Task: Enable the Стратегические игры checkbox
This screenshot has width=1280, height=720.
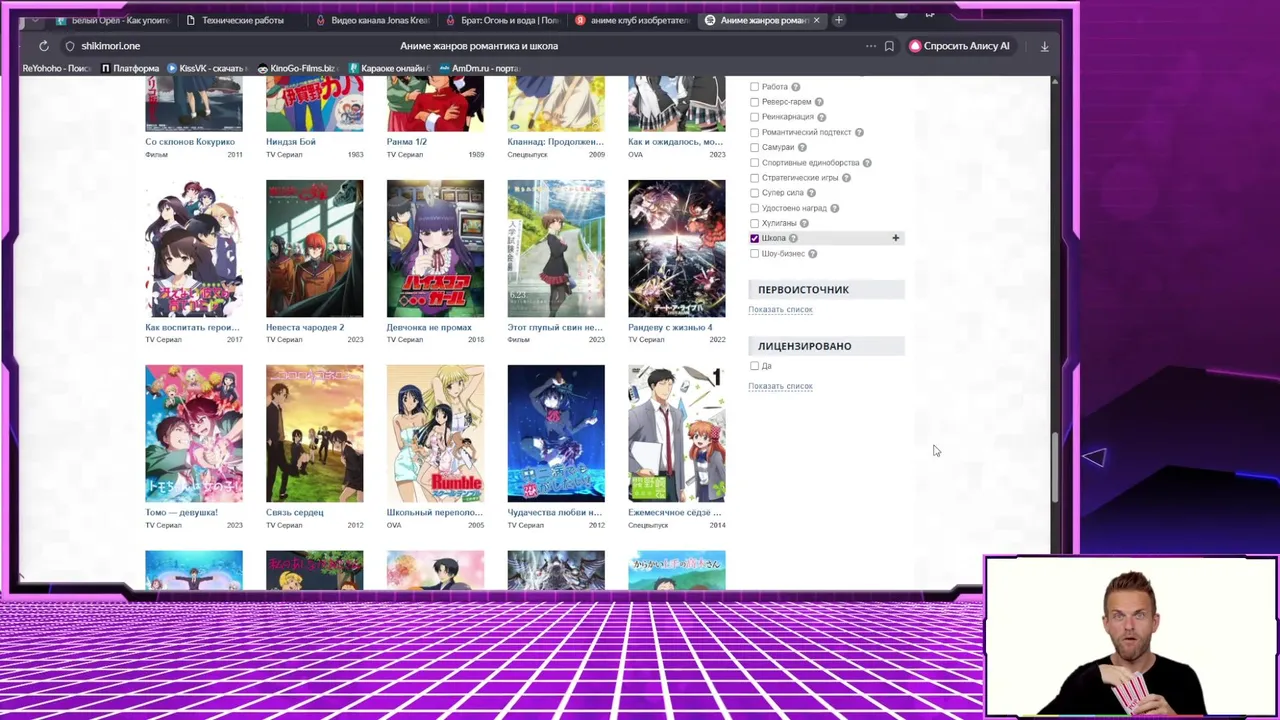Action: click(x=754, y=178)
